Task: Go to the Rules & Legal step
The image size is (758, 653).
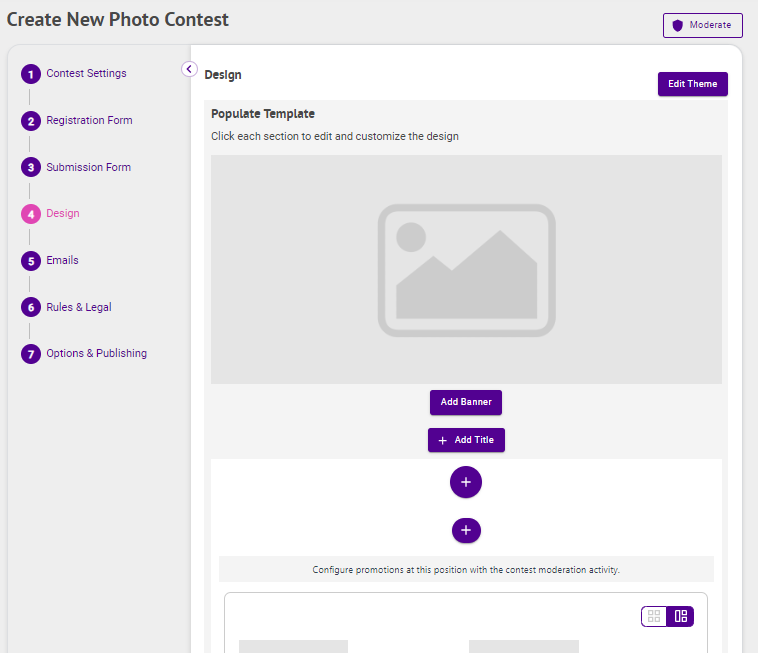Action: tap(79, 307)
